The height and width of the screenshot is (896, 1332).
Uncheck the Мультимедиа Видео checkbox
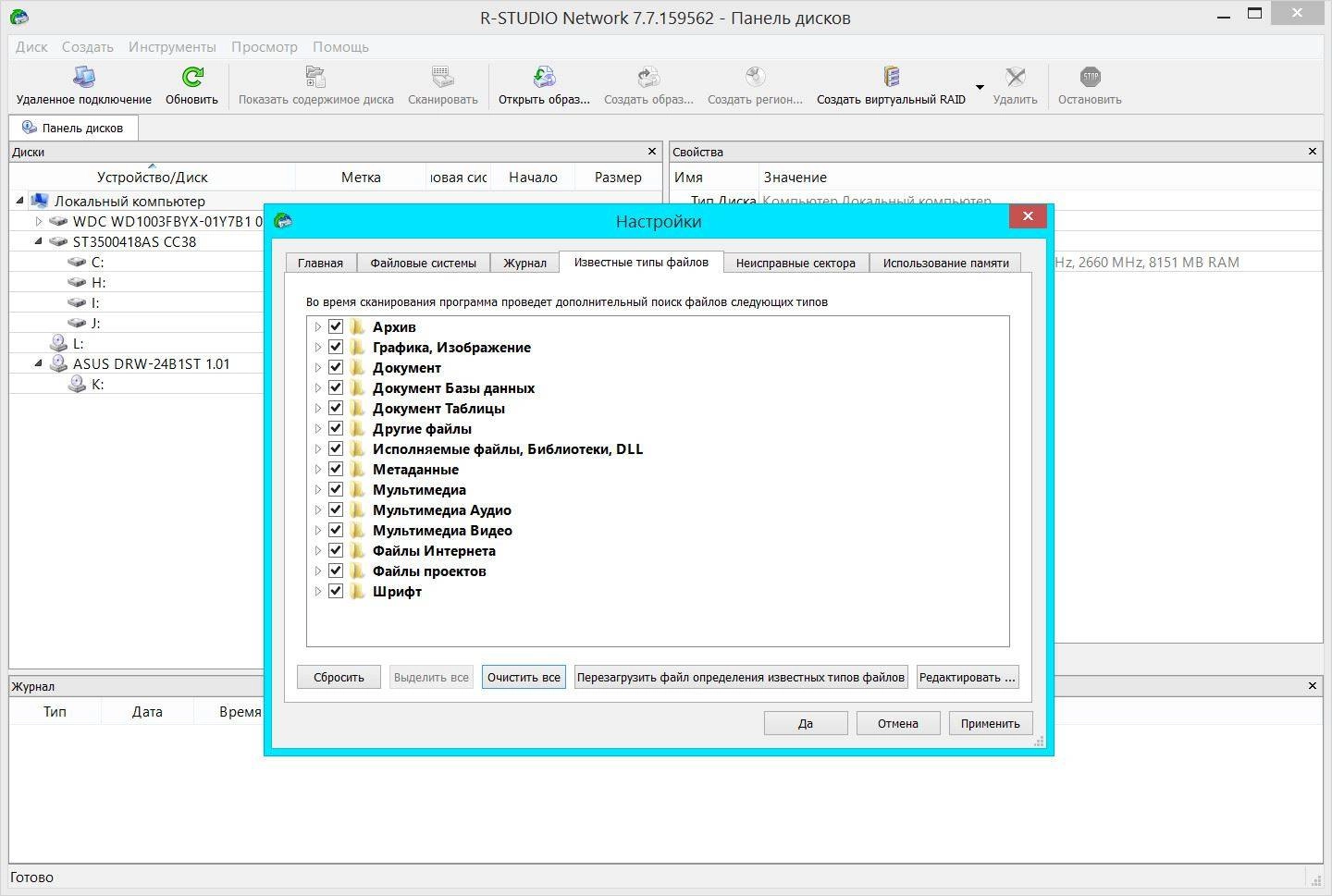(x=336, y=530)
